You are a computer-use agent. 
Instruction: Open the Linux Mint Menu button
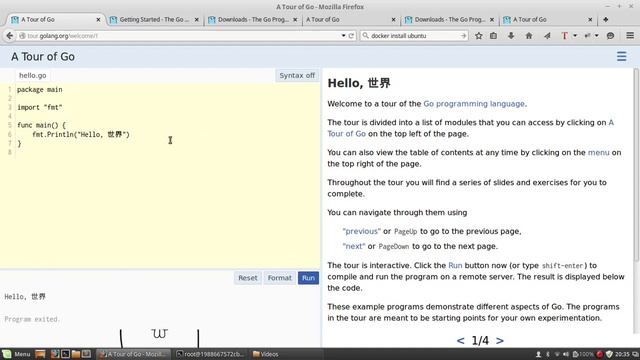pyautogui.click(x=16, y=354)
